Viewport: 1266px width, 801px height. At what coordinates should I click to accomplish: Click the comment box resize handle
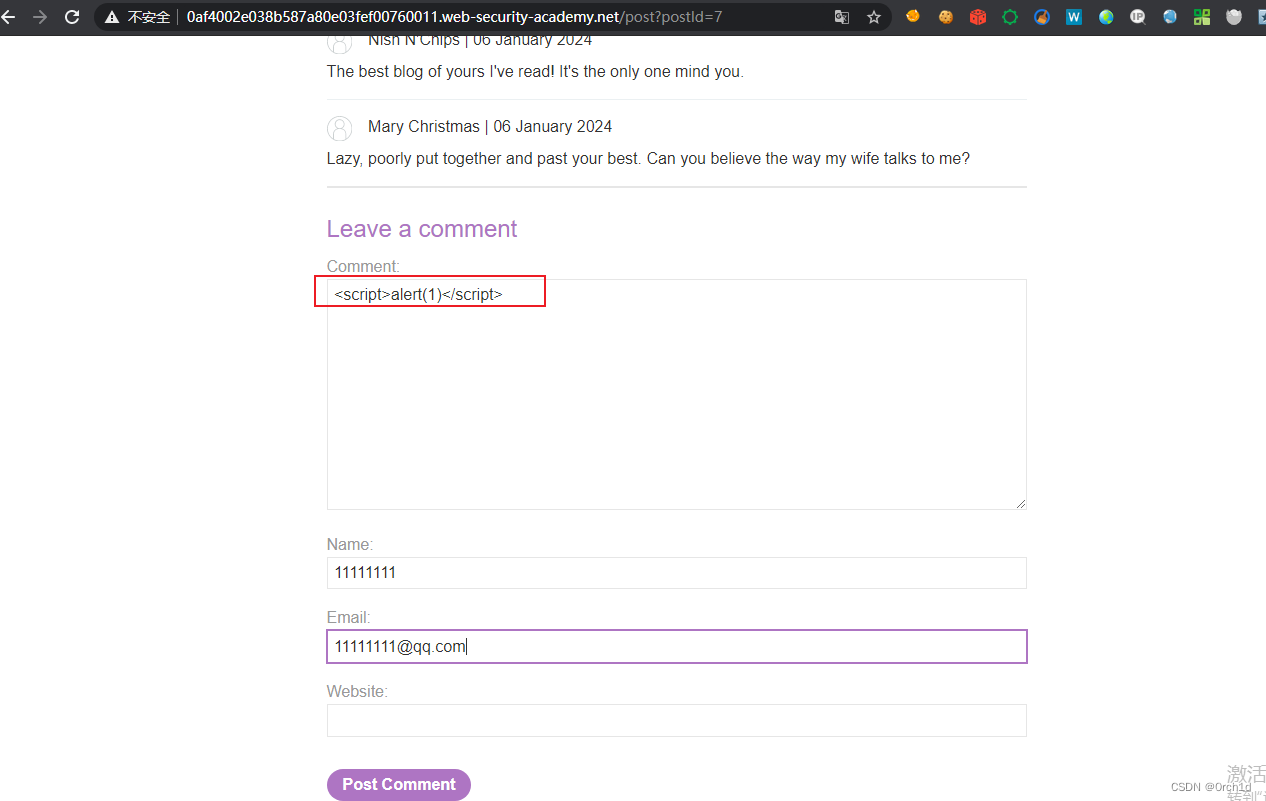(1020, 503)
